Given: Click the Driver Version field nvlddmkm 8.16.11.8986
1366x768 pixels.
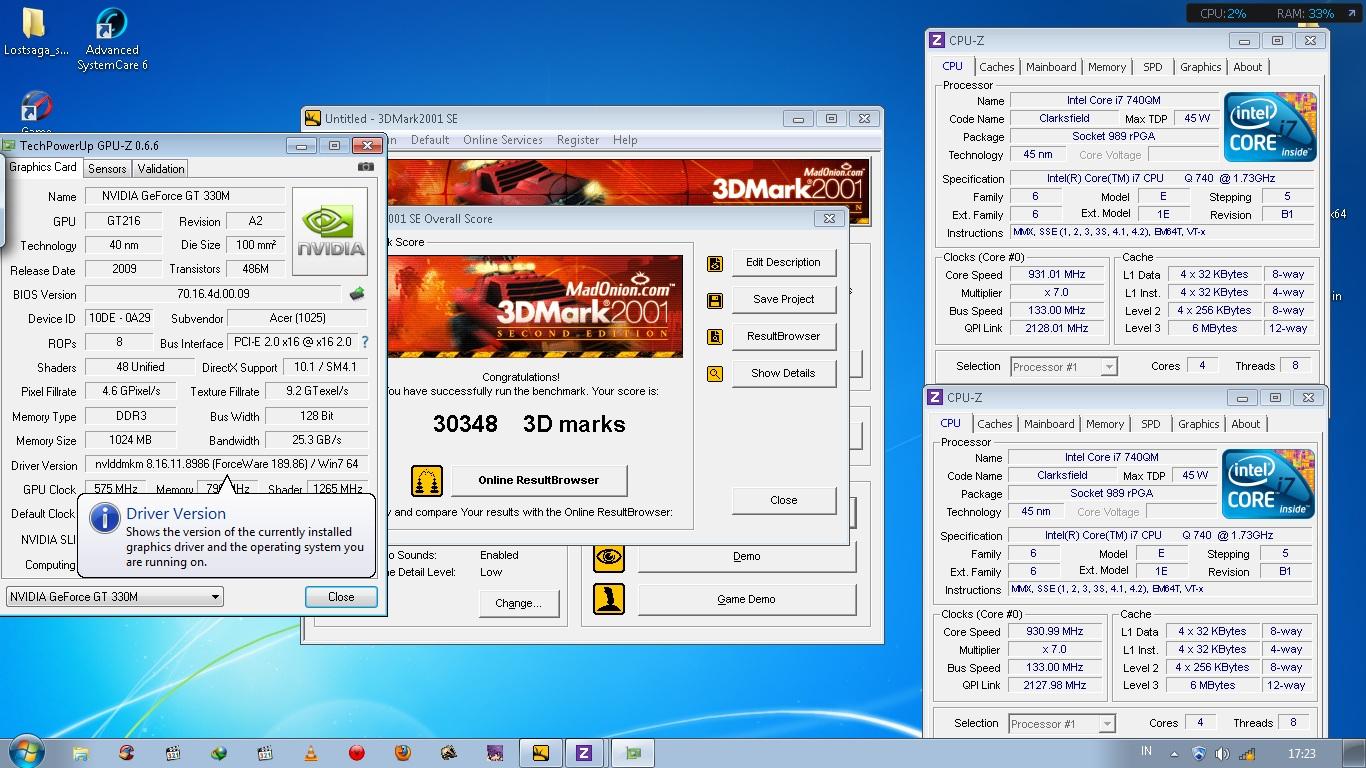Looking at the screenshot, I should click(x=227, y=464).
